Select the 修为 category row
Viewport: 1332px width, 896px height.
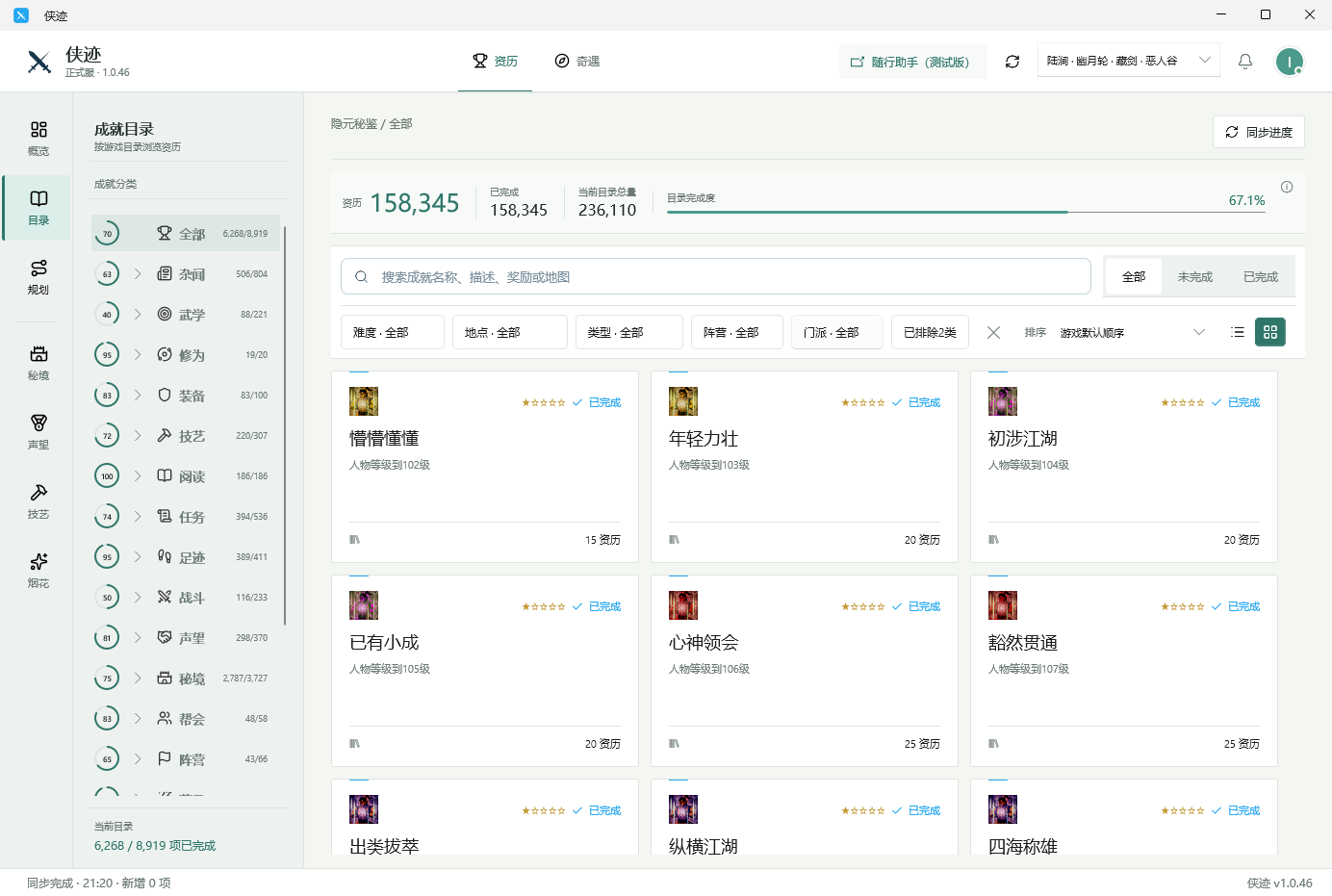click(x=186, y=354)
